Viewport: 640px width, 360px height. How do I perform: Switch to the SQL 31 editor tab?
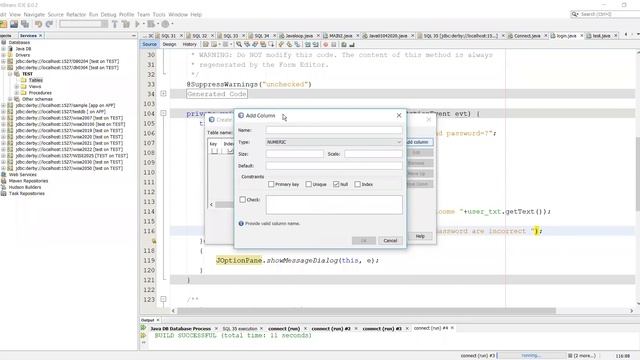tap(168, 36)
